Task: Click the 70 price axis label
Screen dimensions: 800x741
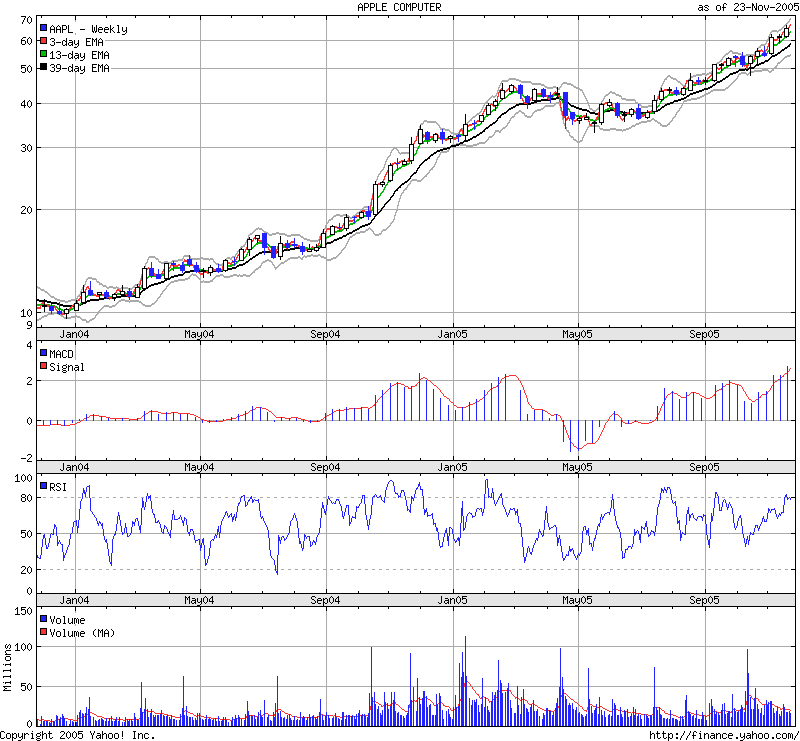Action: pyautogui.click(x=27, y=20)
